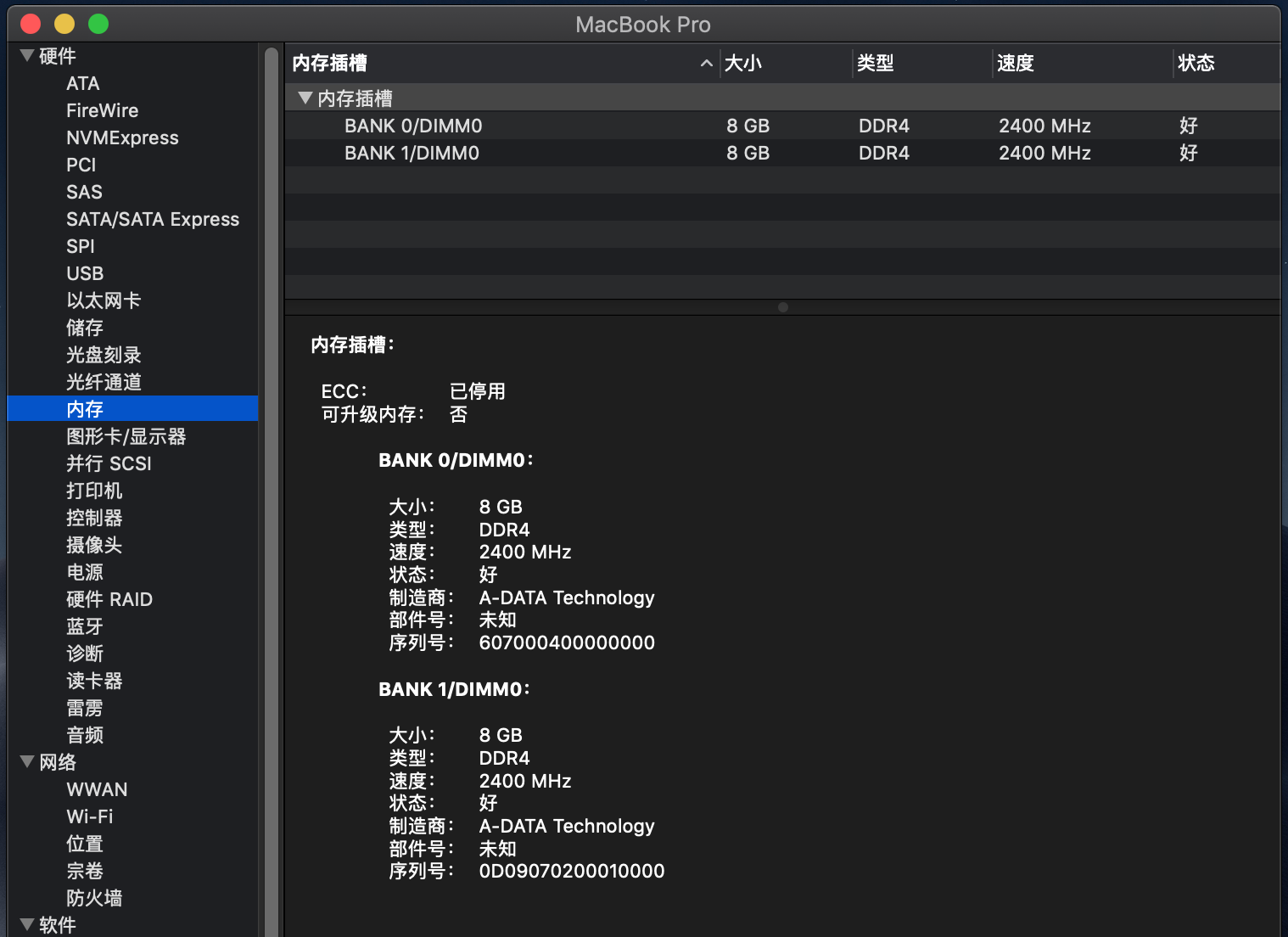The image size is (1288, 937).
Task: Select 控制器 in the sidebar
Action: pyautogui.click(x=94, y=518)
